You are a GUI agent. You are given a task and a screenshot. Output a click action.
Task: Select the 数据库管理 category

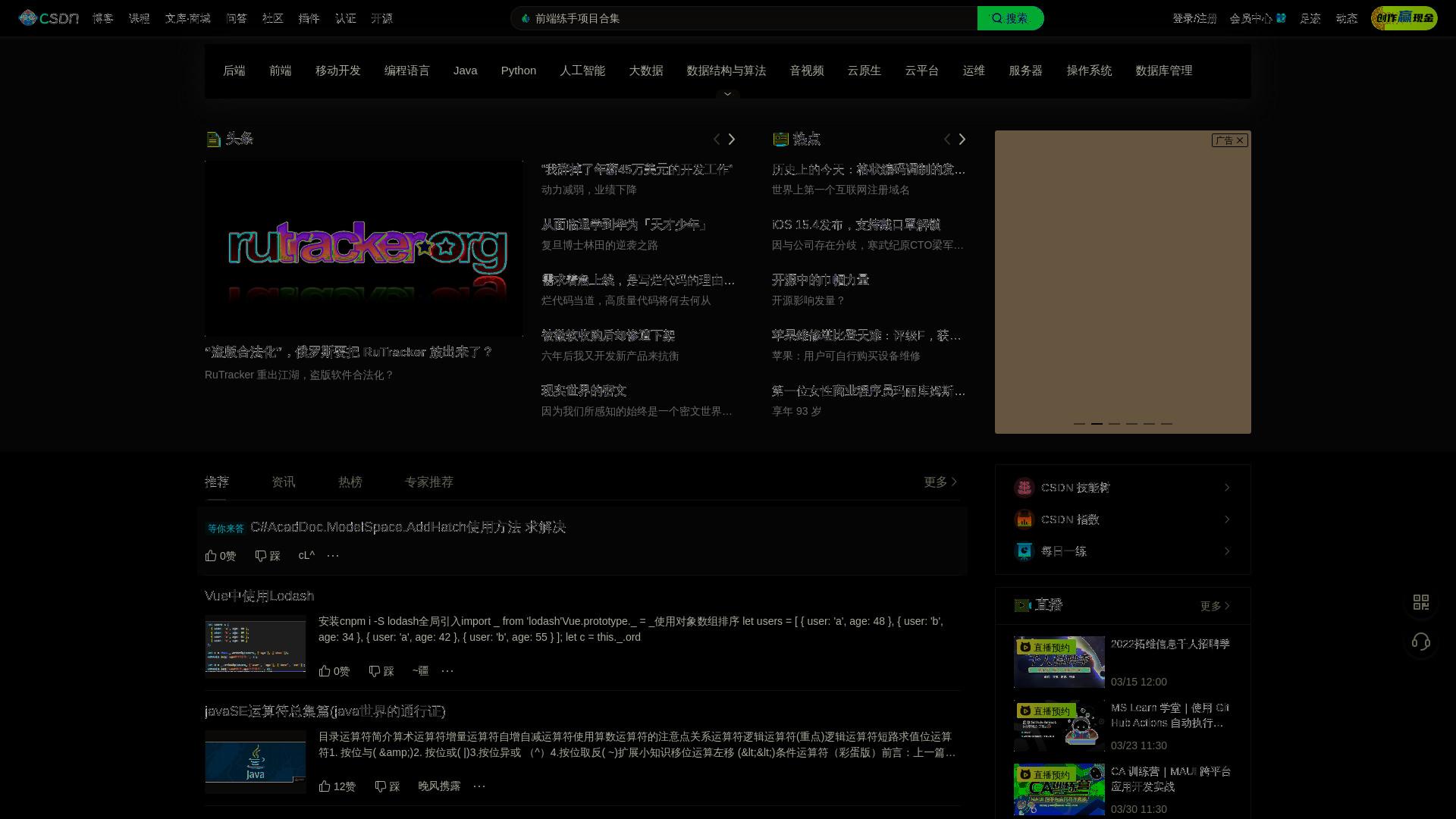point(1164,71)
